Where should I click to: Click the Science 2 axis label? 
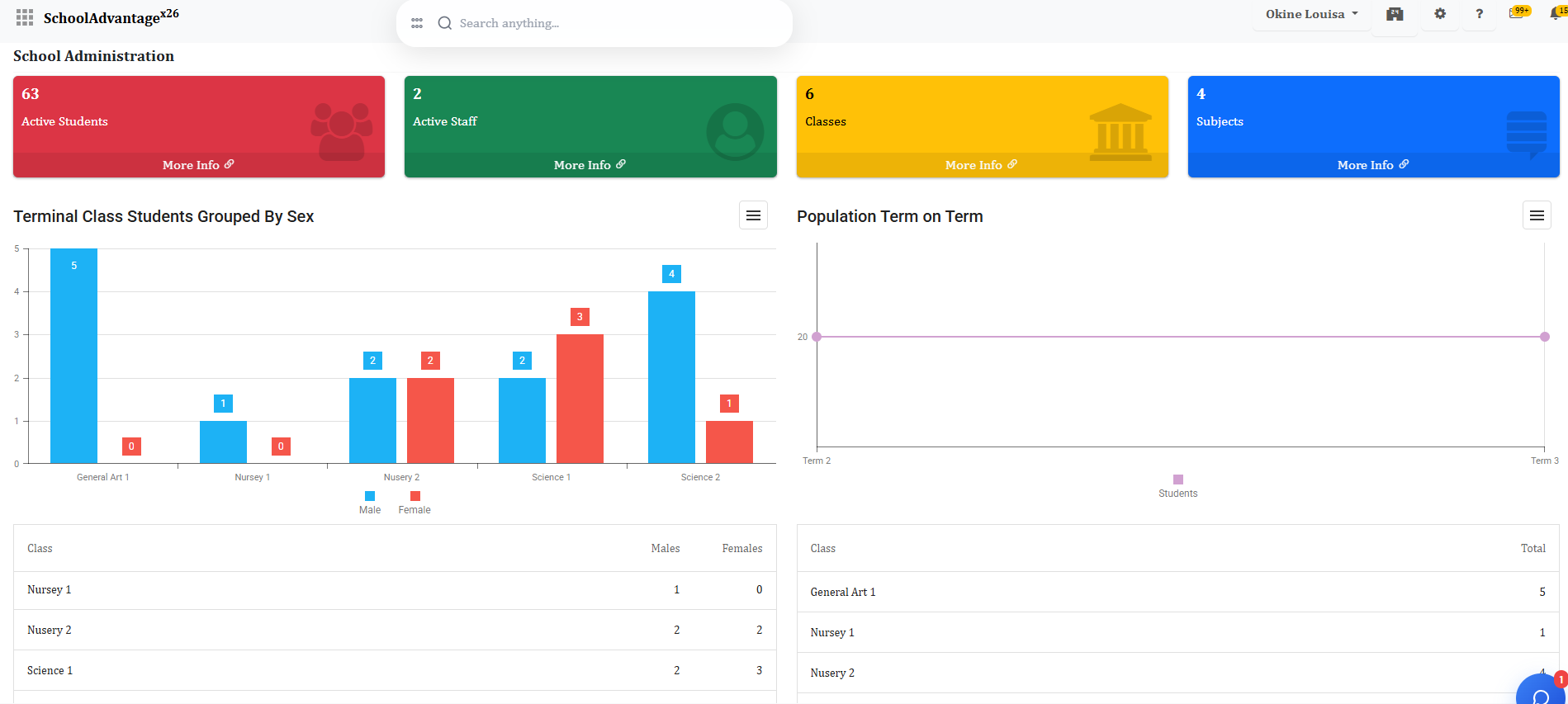[x=700, y=477]
